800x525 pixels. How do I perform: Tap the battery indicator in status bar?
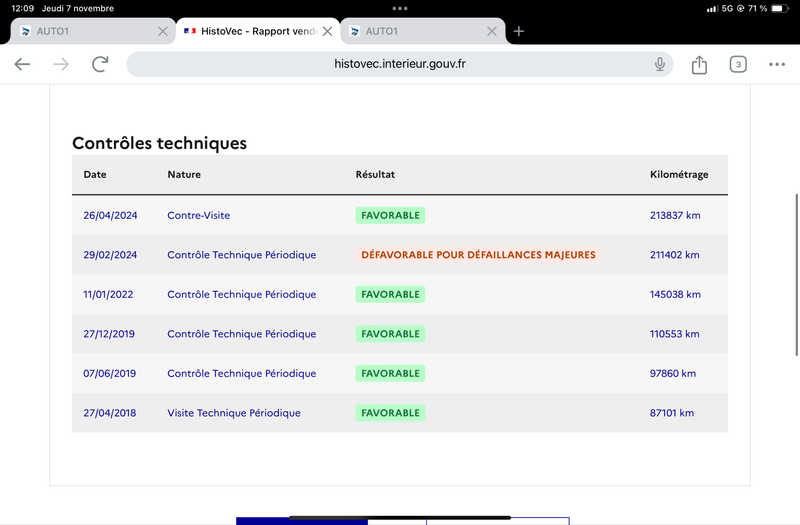[x=780, y=8]
